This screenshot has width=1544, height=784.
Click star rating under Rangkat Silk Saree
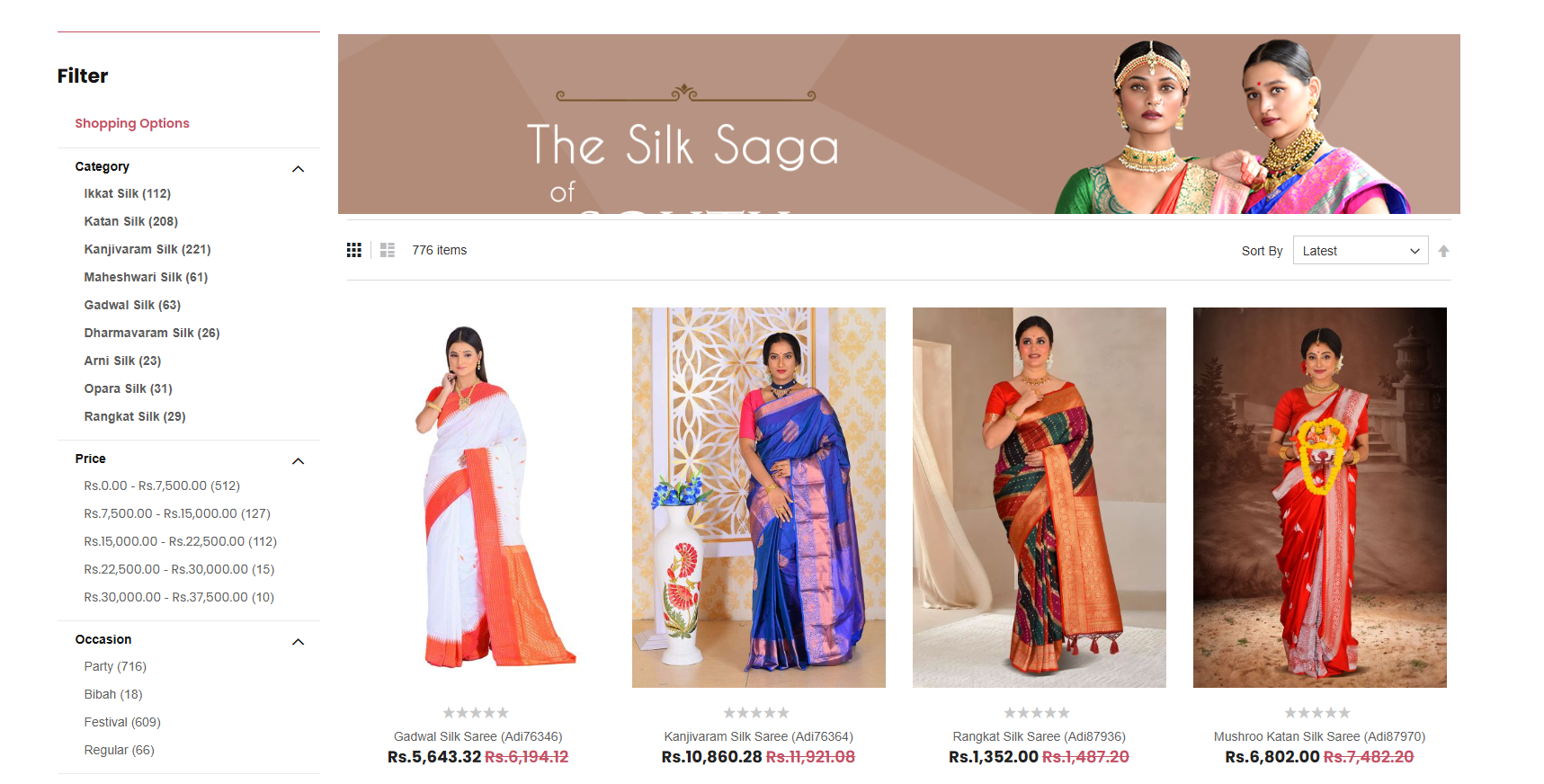[1038, 713]
